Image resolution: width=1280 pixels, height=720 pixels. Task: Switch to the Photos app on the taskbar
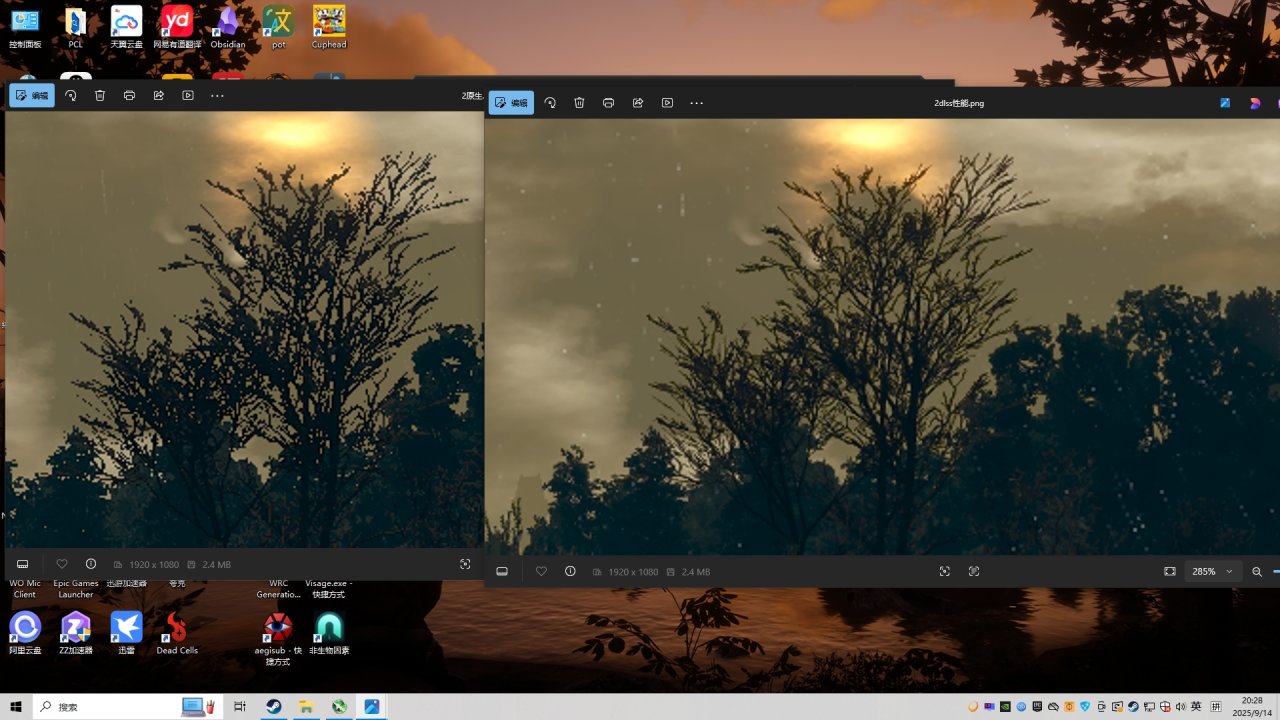pos(372,707)
